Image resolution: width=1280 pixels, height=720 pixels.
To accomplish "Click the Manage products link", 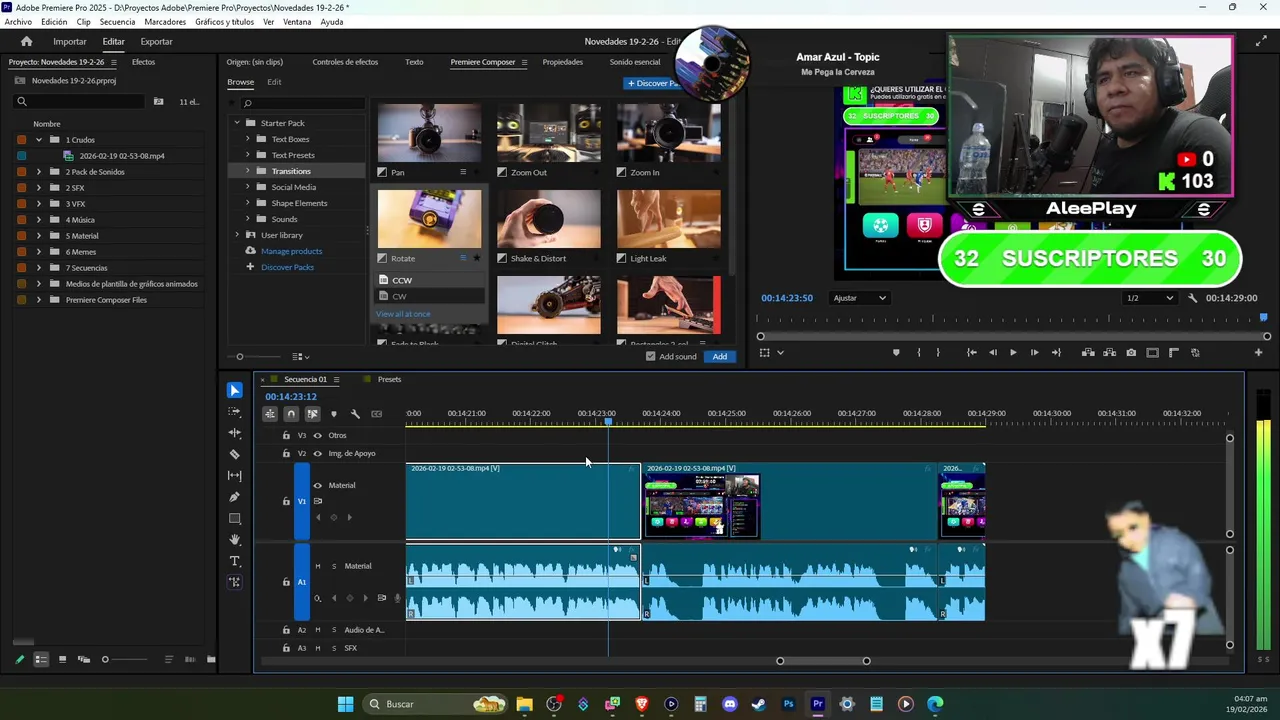I will point(291,251).
